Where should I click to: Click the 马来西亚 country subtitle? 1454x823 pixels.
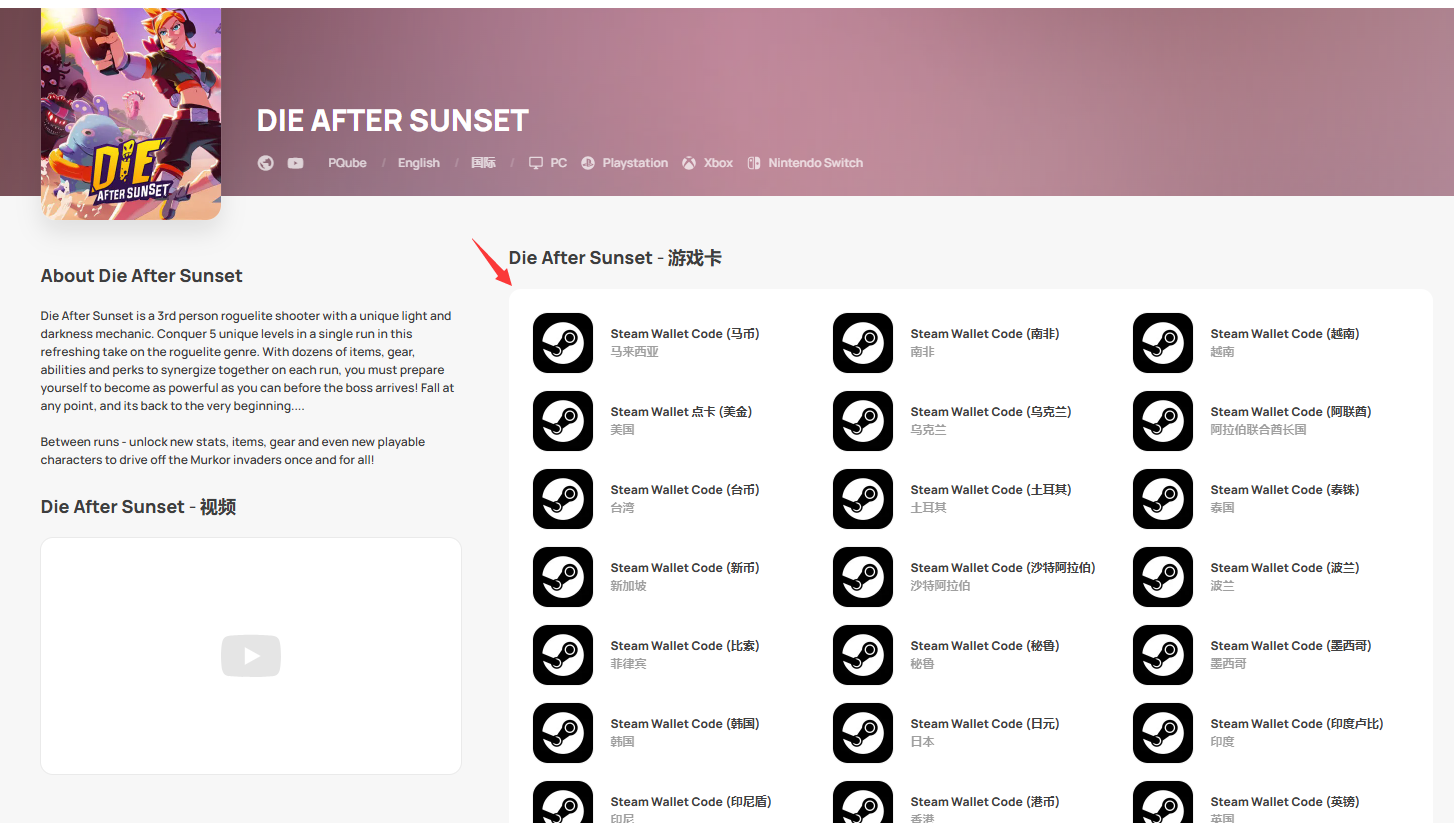(634, 352)
